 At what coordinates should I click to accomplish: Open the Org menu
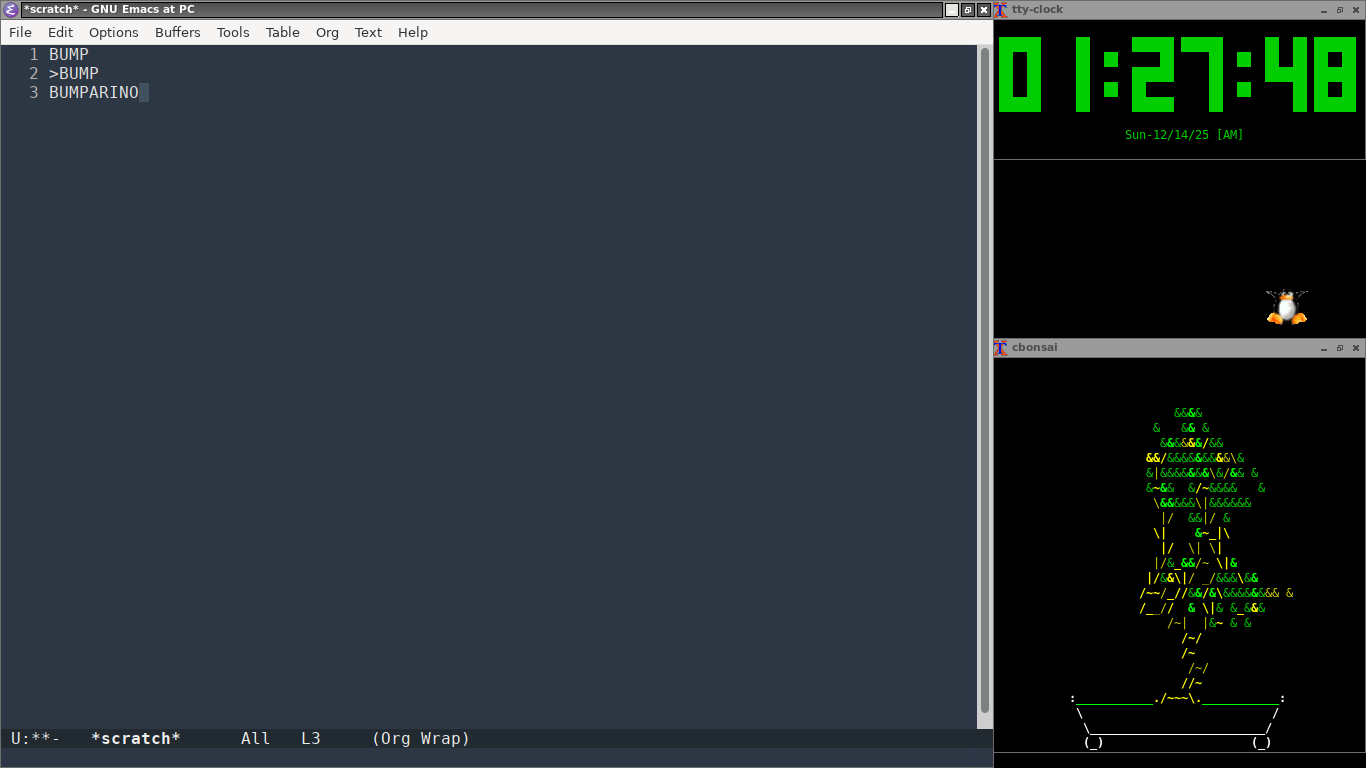pos(327,32)
